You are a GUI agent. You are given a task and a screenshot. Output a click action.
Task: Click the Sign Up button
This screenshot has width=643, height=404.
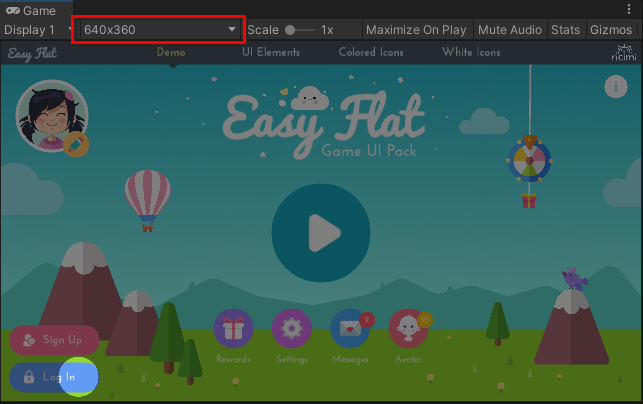tap(54, 340)
